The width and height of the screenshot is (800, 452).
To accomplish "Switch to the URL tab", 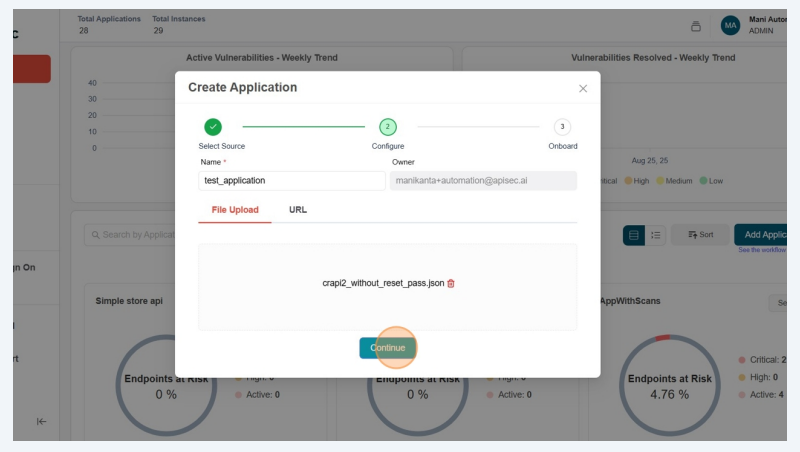I will click(x=298, y=210).
